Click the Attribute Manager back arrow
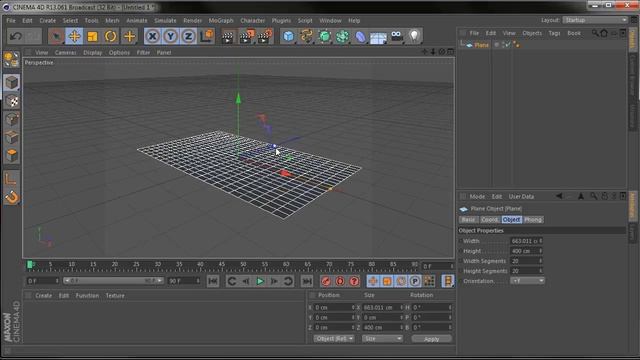Viewport: 640px width, 360px height. [x=559, y=196]
